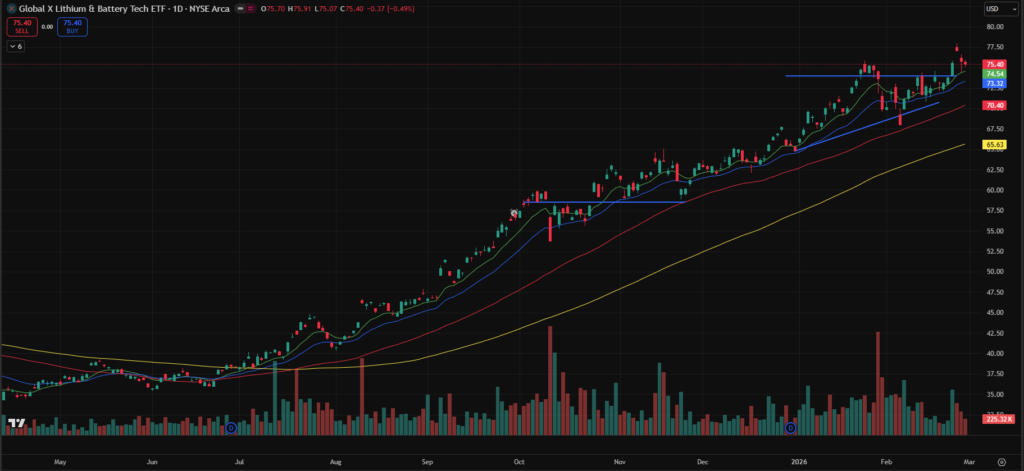Click the TradingView logo watermark
This screenshot has height=471, width=1024.
16,424
